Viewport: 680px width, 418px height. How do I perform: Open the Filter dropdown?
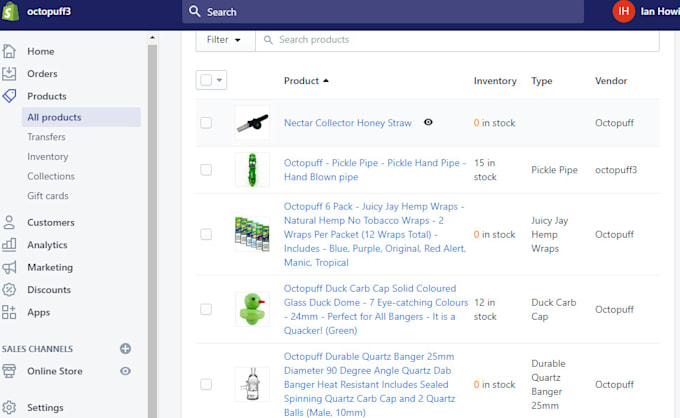coord(225,40)
